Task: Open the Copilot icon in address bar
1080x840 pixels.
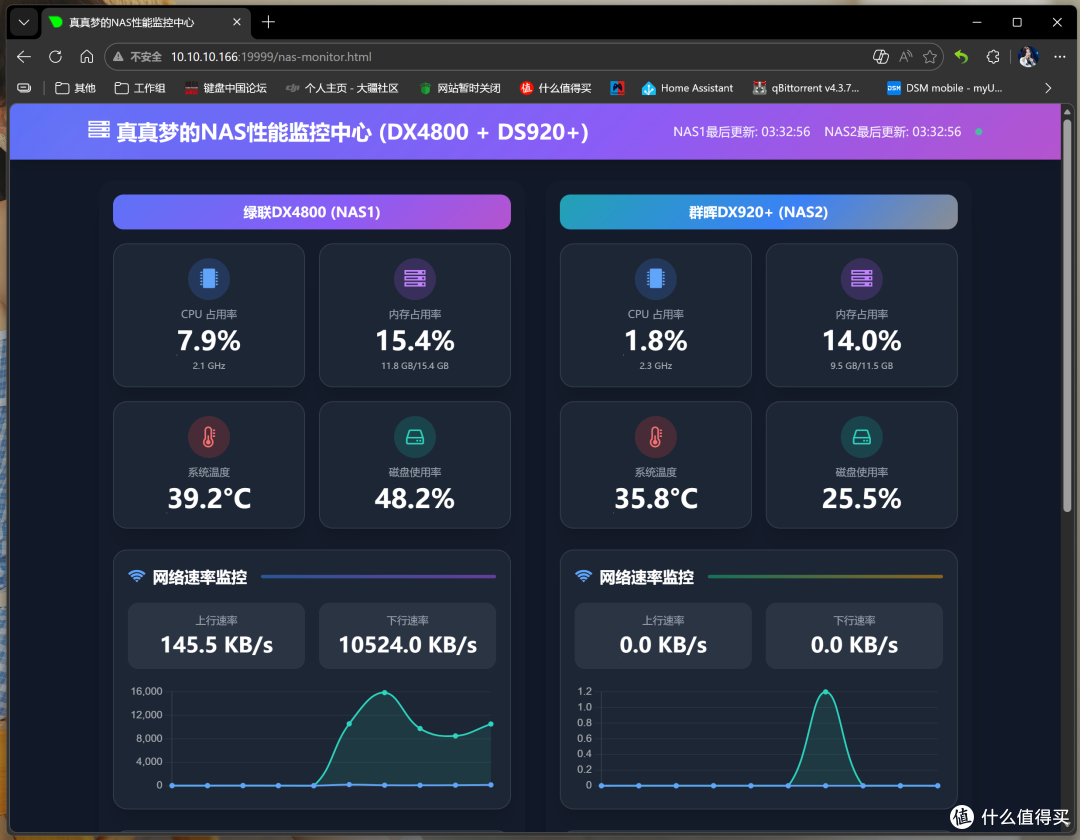Action: [880, 57]
